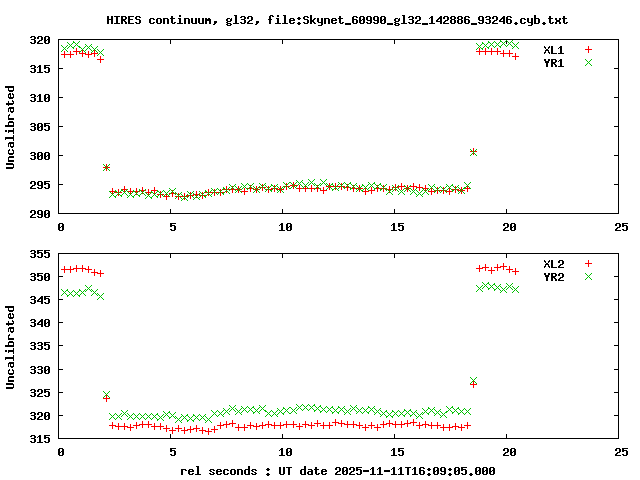Click the bottom plot's x-axis tick label 5
The height and width of the screenshot is (480, 640).
(173, 452)
